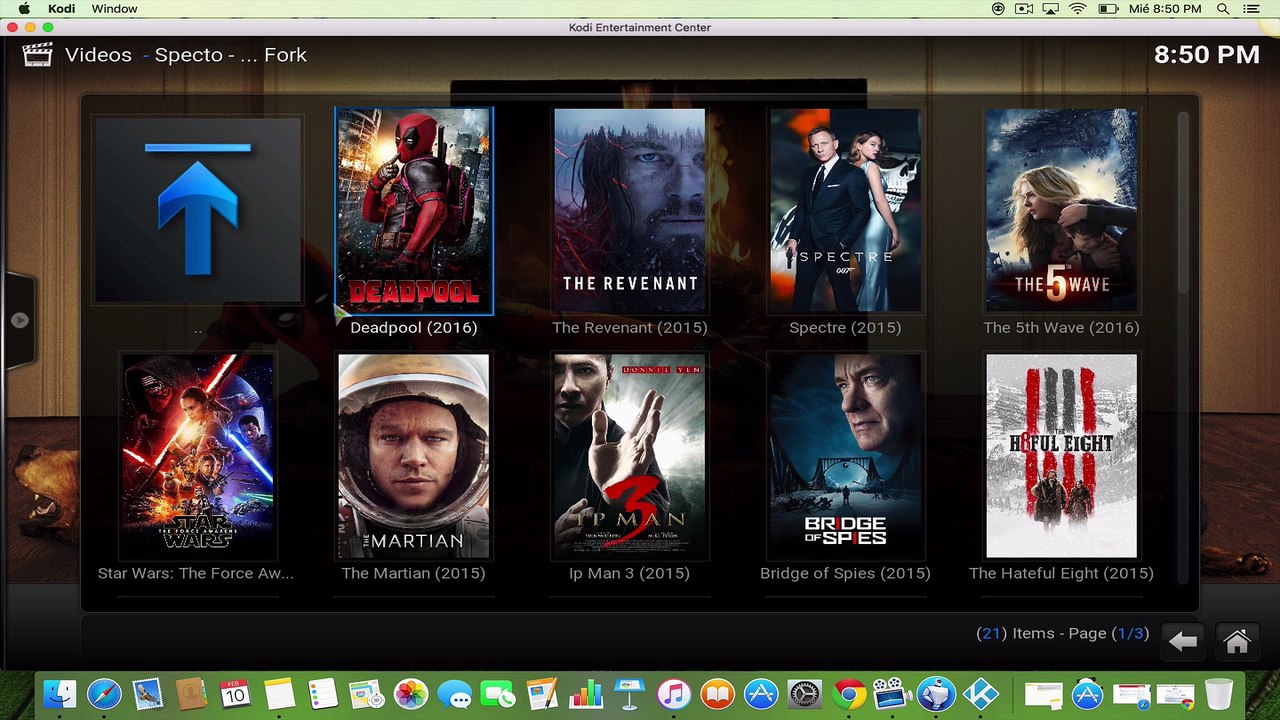Open Pages from the dock
The height and width of the screenshot is (720, 1280).
pyautogui.click(x=542, y=694)
